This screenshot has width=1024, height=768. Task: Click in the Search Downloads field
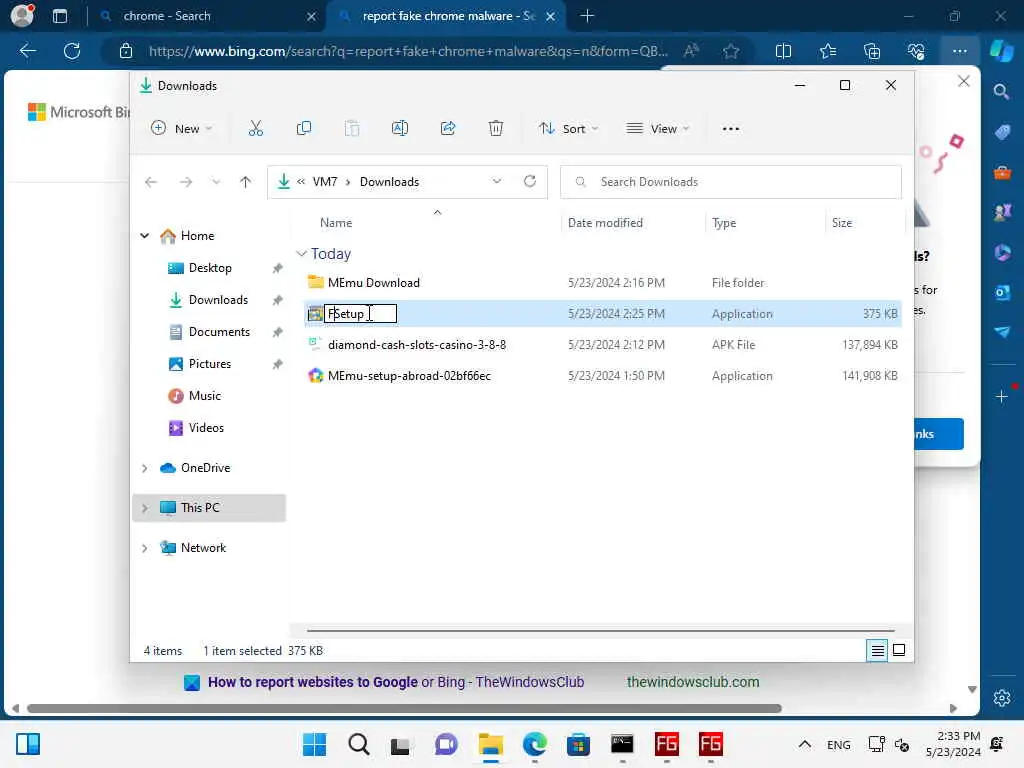[x=731, y=182]
